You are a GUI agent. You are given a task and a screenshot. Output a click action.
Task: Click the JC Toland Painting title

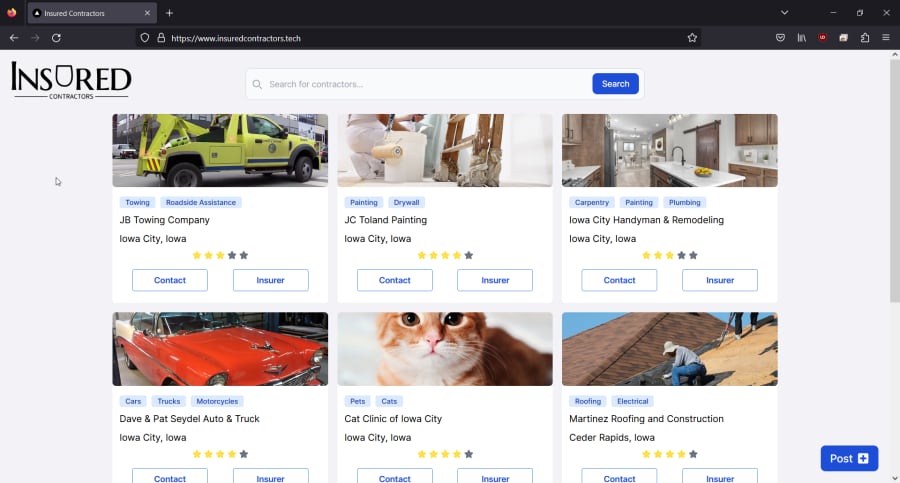point(386,220)
